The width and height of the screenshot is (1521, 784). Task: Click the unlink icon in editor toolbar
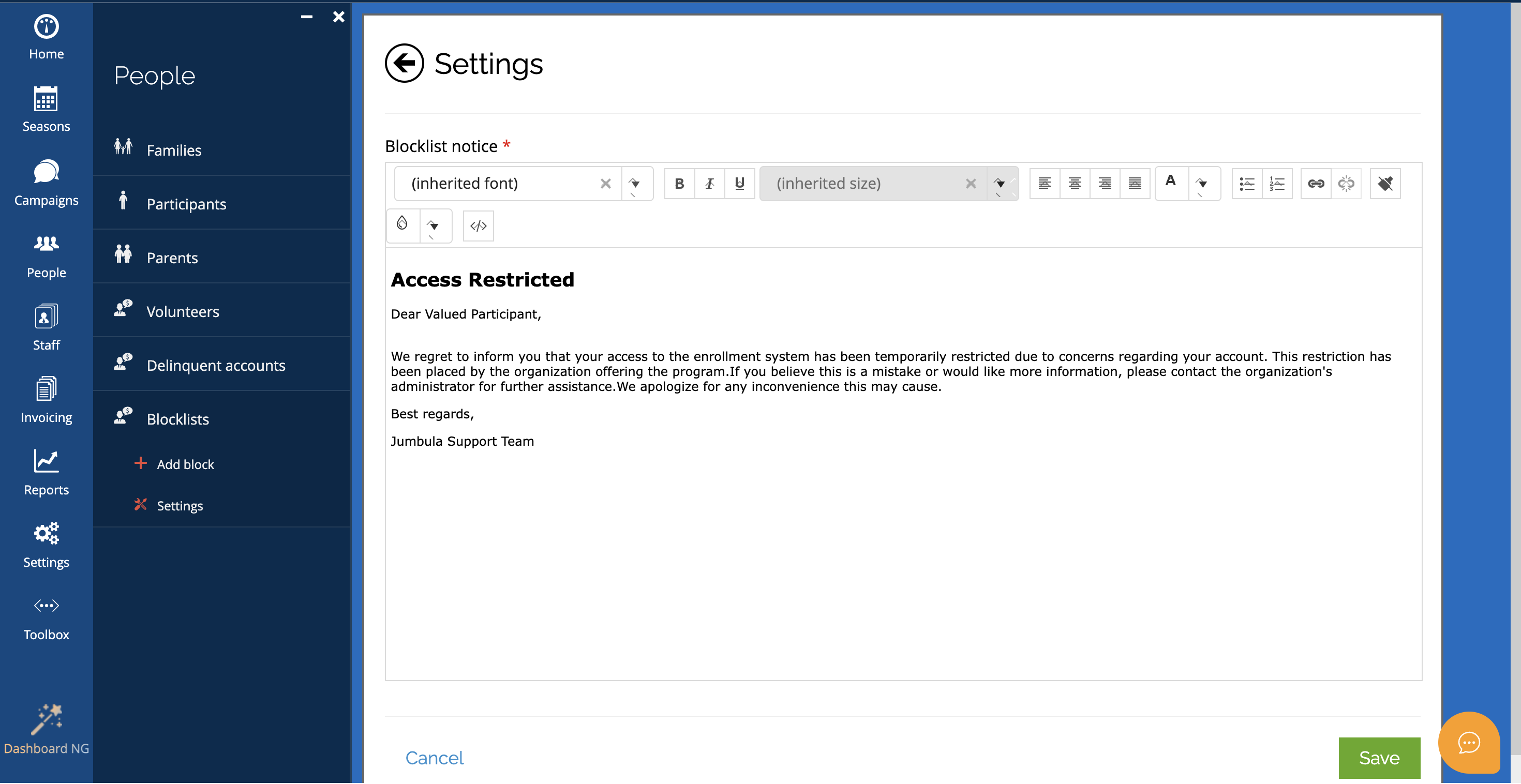click(x=1346, y=184)
